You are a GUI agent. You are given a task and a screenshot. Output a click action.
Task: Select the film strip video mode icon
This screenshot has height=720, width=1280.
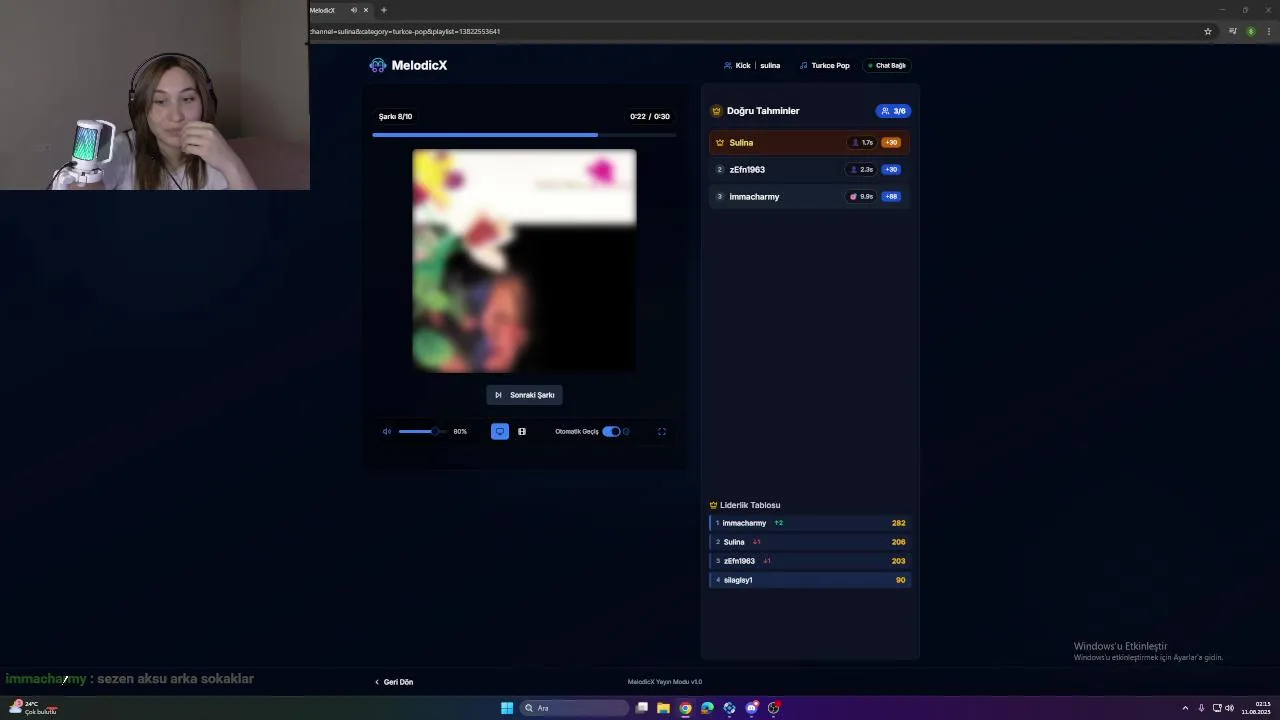pos(522,432)
